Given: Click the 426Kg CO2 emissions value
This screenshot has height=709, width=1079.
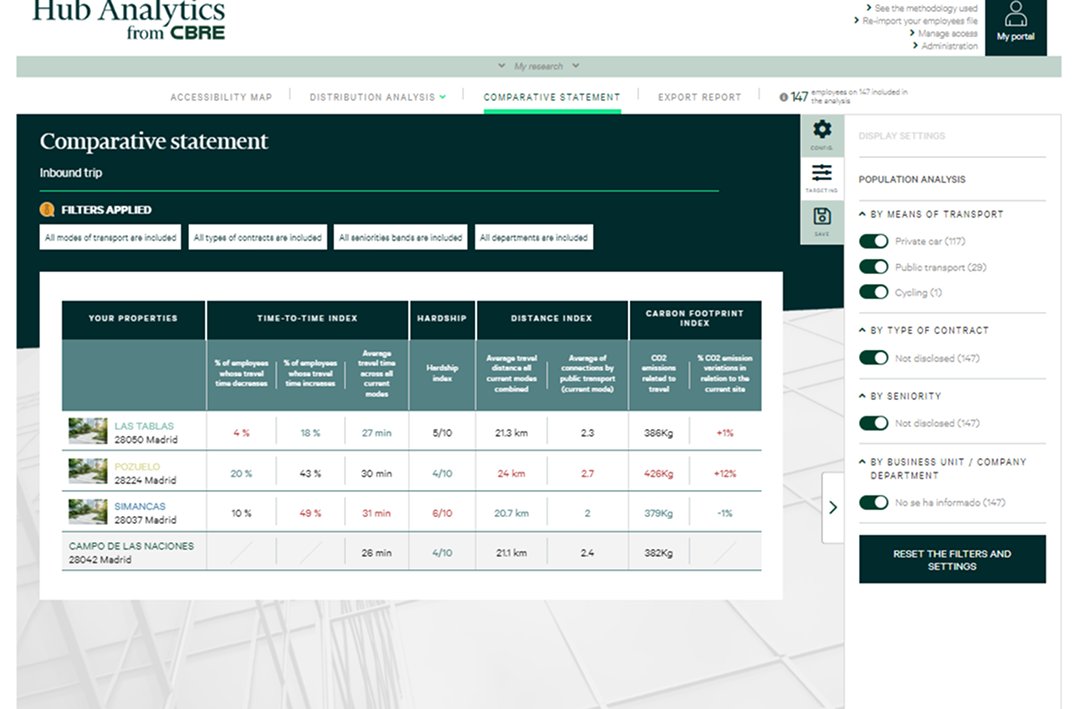Looking at the screenshot, I should [658, 474].
